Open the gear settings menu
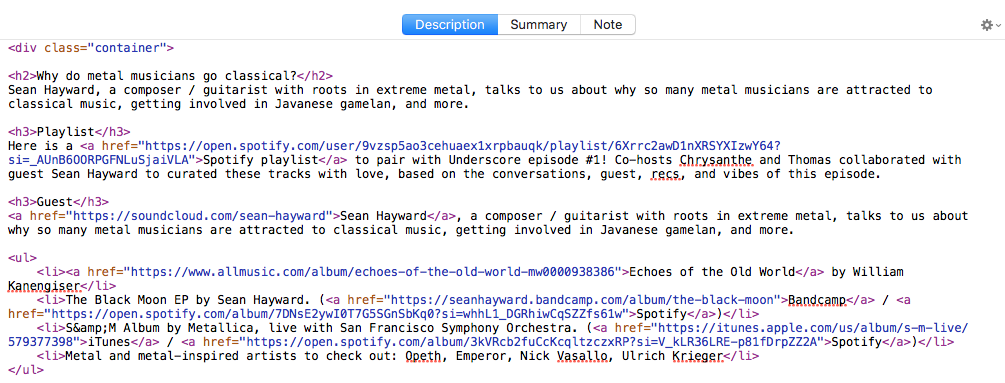This screenshot has width=1005, height=383. tap(987, 25)
